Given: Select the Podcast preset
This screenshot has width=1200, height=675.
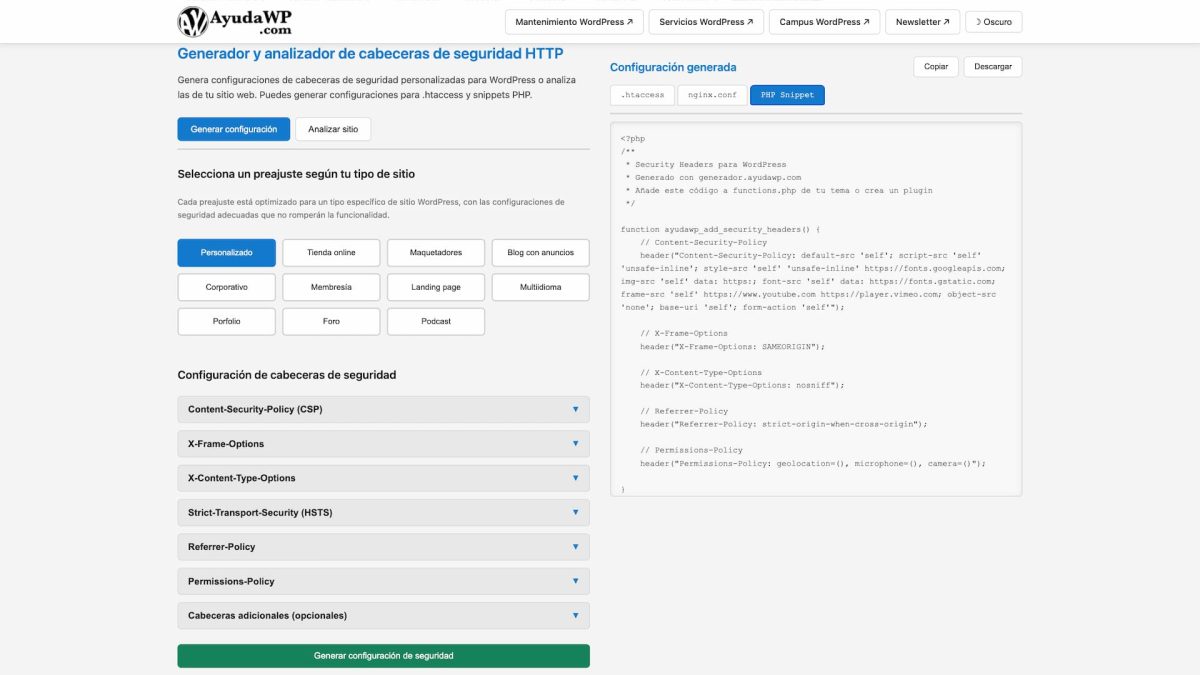Looking at the screenshot, I should pyautogui.click(x=436, y=321).
